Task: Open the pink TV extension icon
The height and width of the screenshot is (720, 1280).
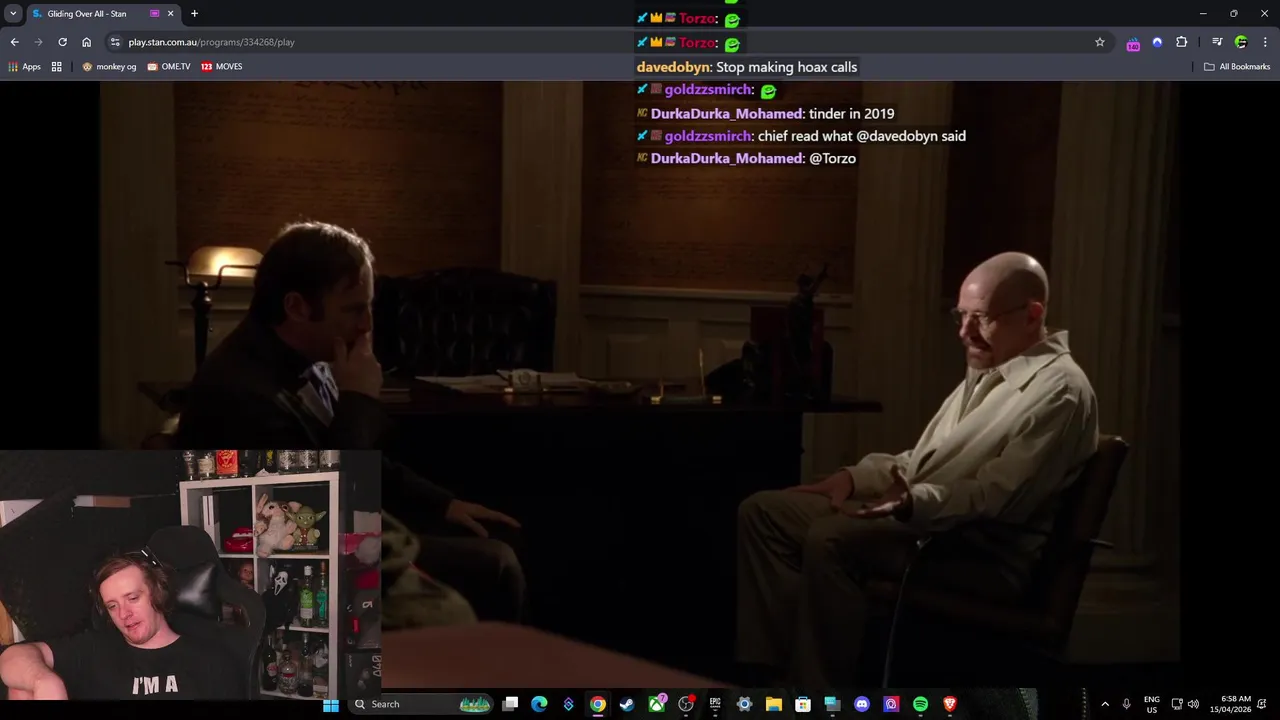Action: coord(1133,43)
